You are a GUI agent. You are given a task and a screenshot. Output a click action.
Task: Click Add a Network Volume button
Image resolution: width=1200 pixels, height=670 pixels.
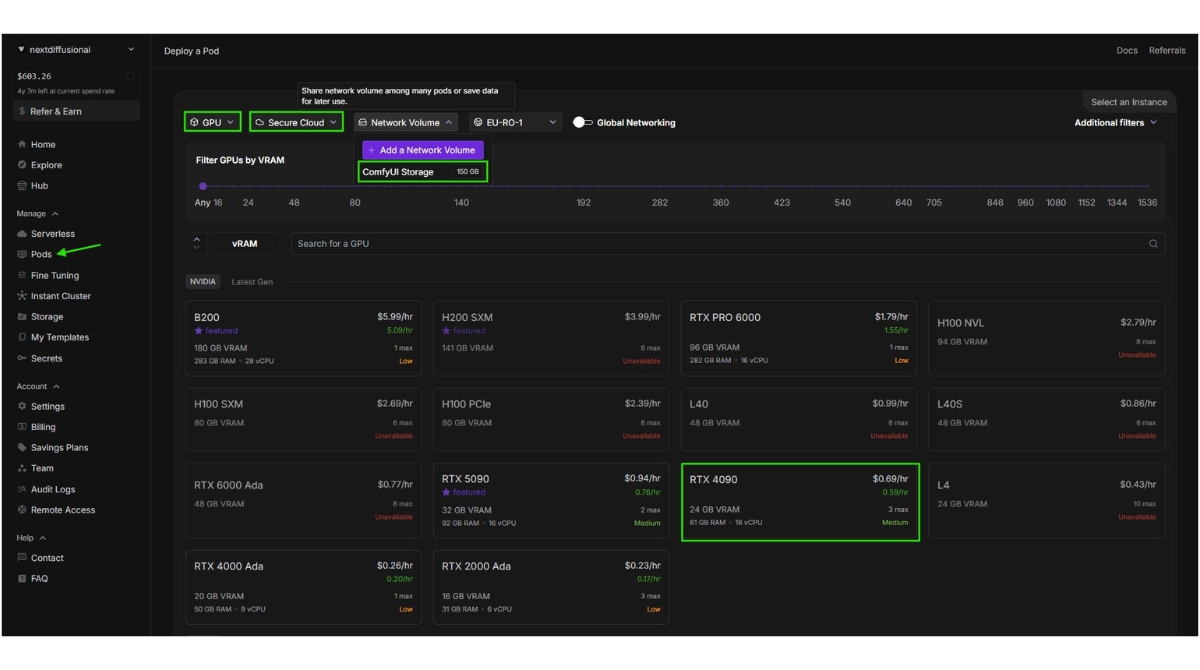[422, 150]
